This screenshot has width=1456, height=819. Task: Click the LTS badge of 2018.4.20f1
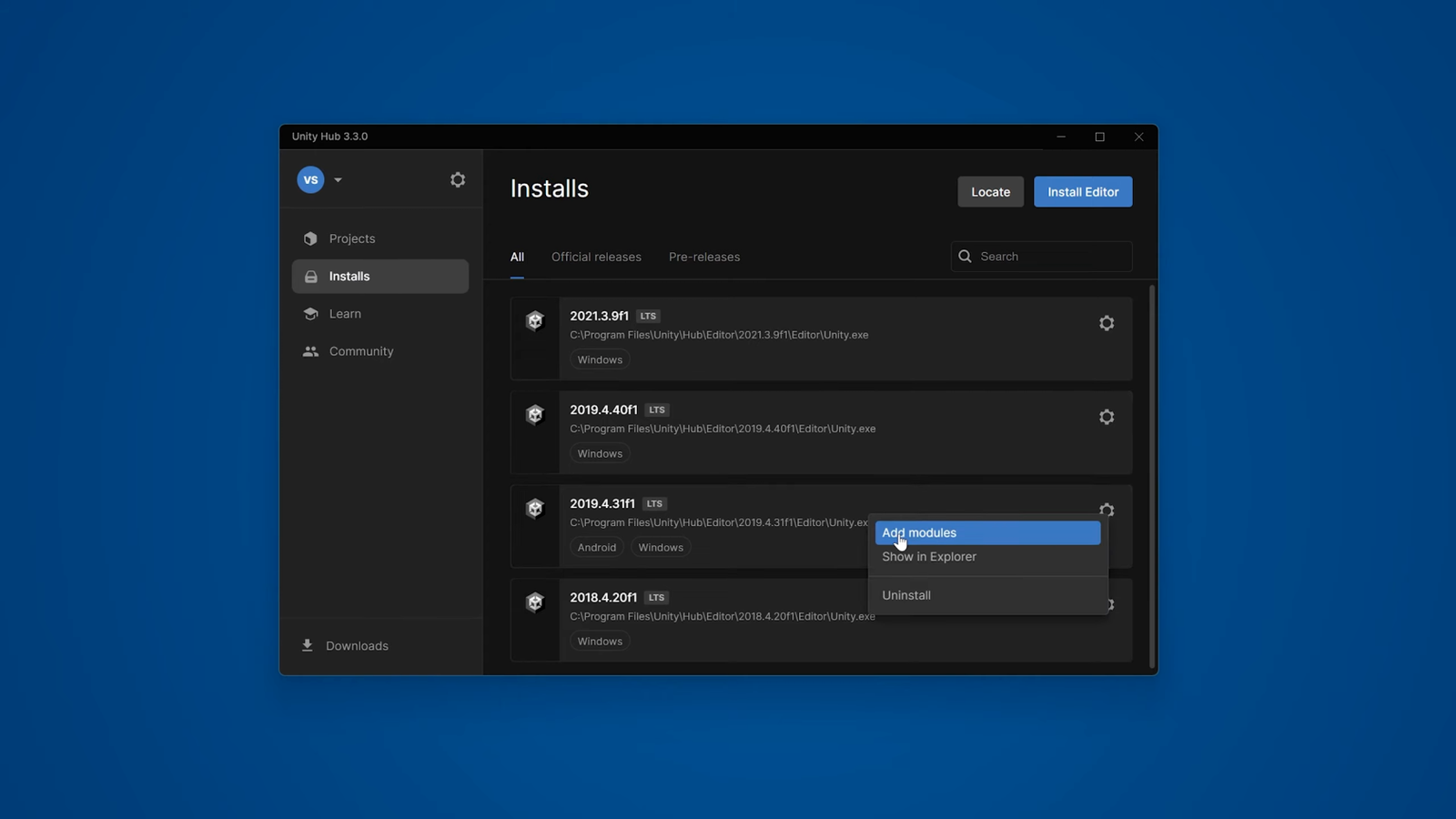[x=656, y=597]
